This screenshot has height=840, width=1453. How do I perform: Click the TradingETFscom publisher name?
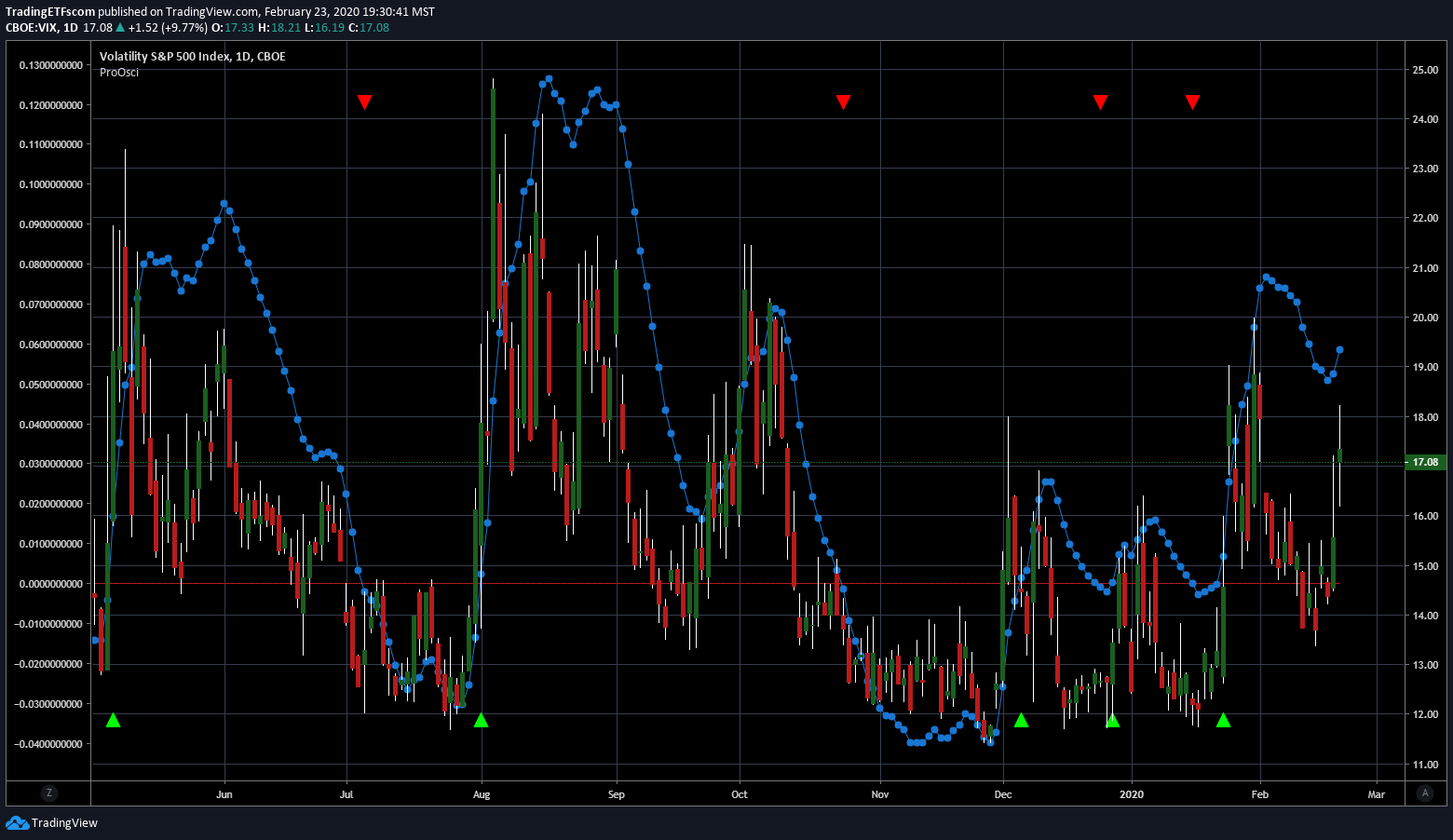point(50,12)
